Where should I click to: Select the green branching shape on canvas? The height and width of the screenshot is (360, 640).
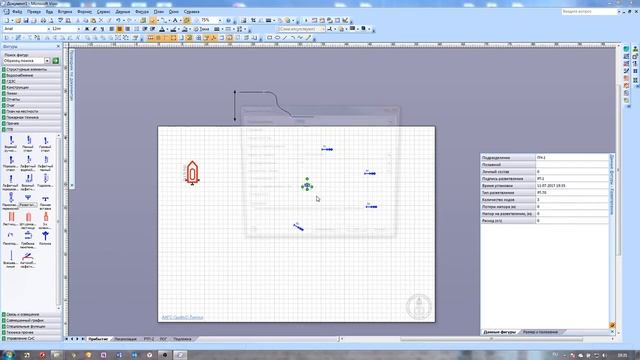[x=307, y=186]
